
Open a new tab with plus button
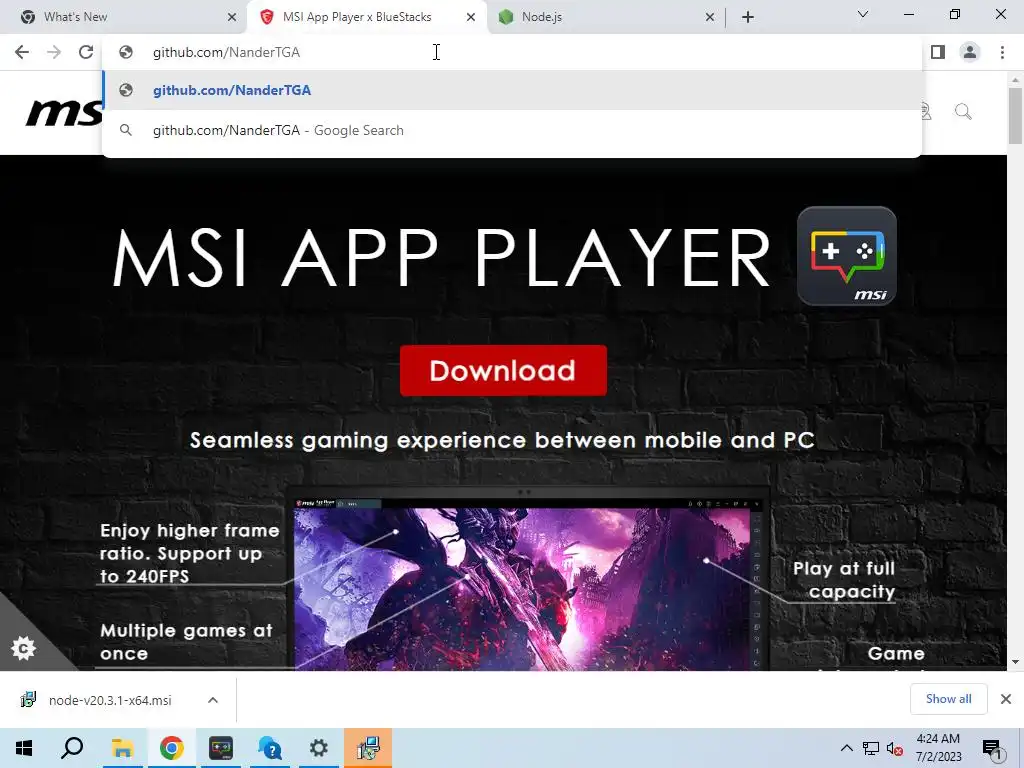(x=748, y=17)
